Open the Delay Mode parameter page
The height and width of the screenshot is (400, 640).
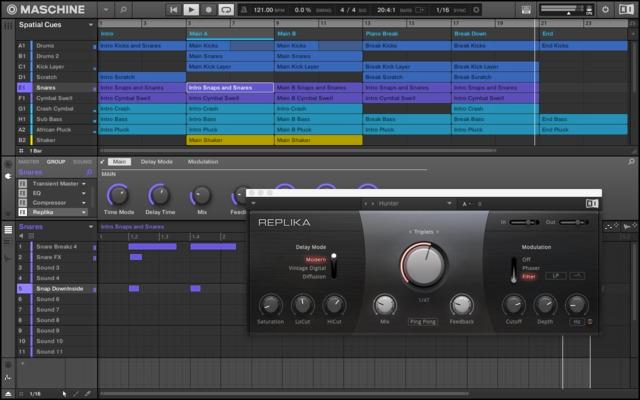(x=157, y=162)
